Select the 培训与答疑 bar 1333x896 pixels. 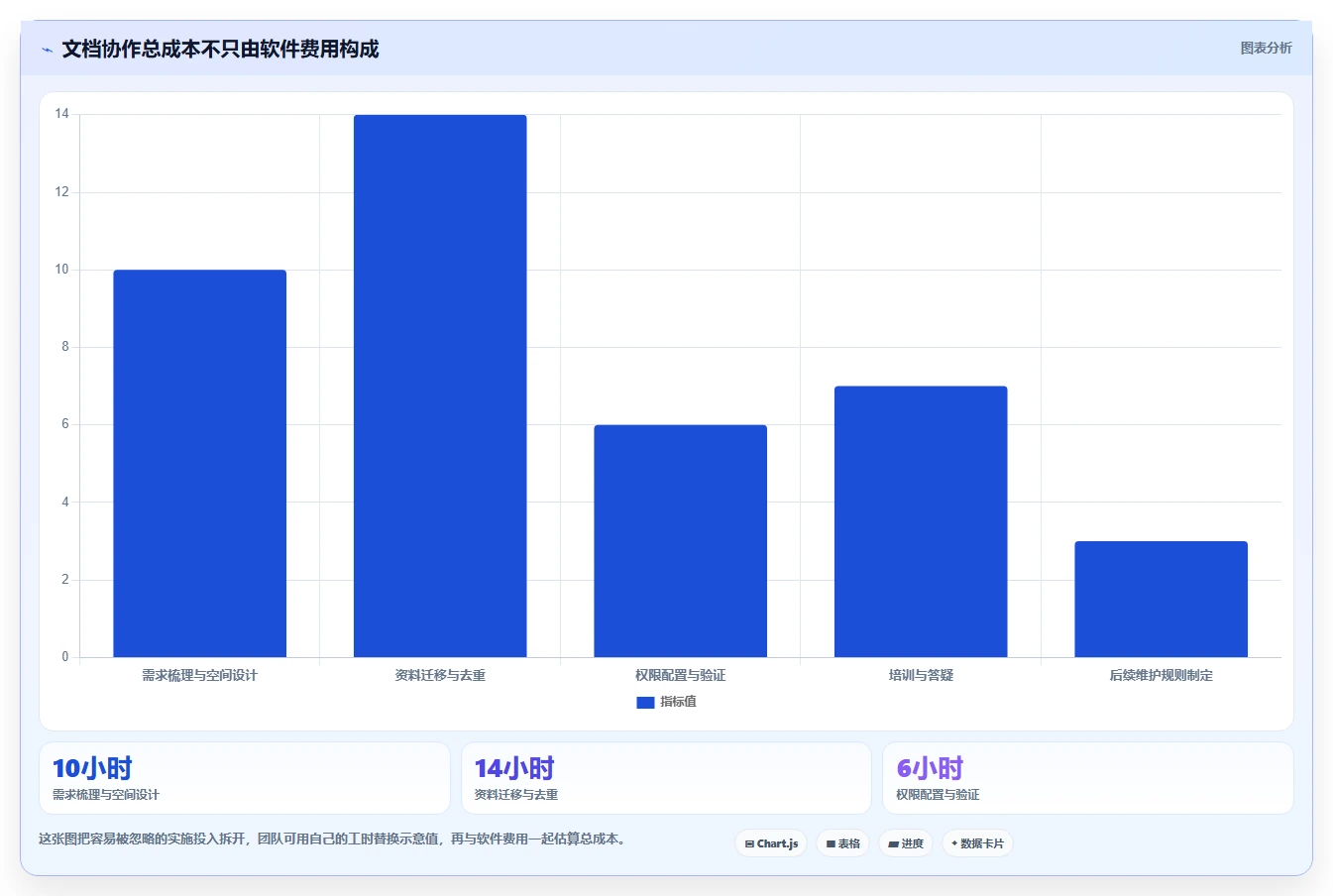point(921,521)
